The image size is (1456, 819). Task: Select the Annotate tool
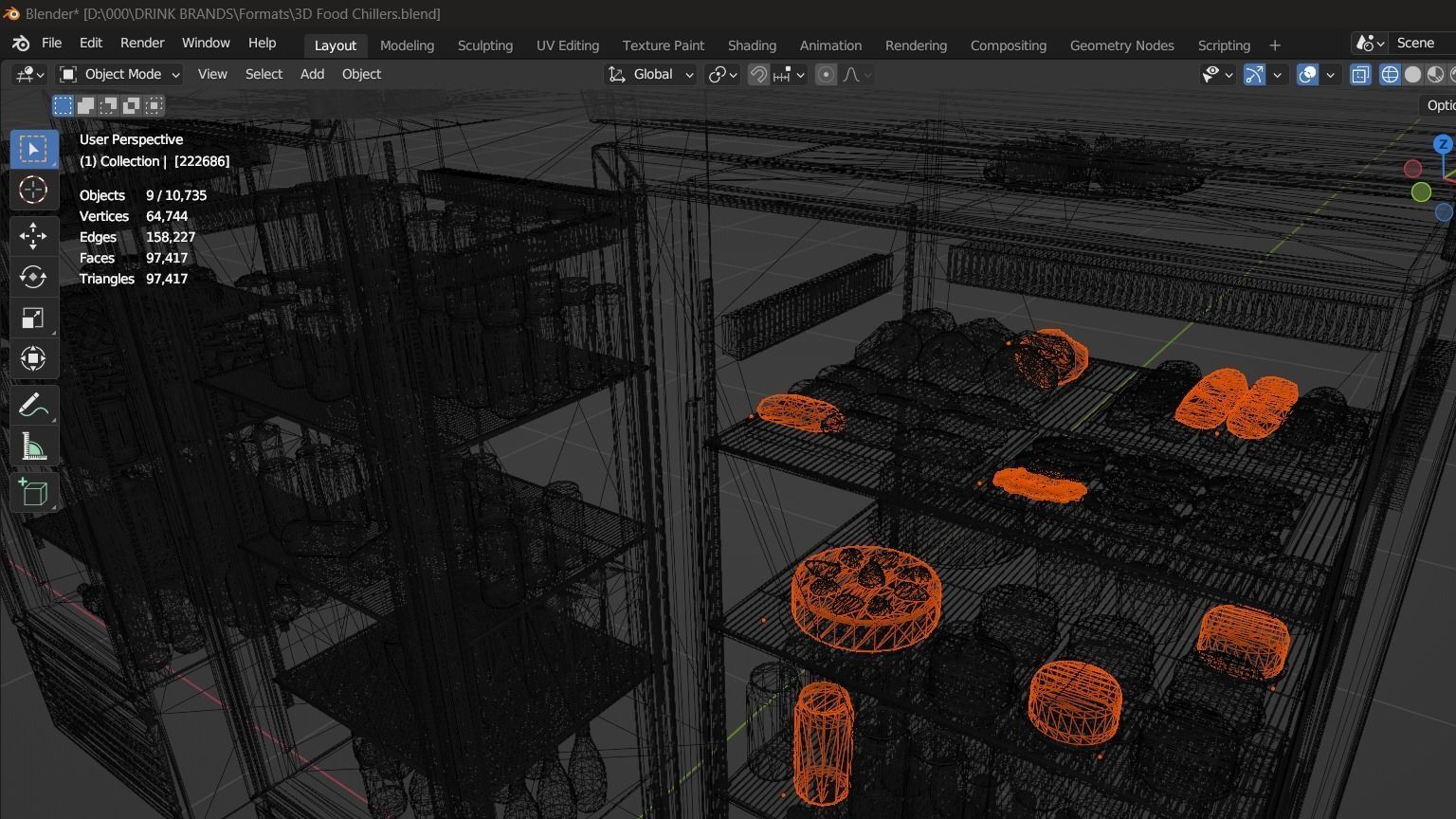tap(33, 405)
